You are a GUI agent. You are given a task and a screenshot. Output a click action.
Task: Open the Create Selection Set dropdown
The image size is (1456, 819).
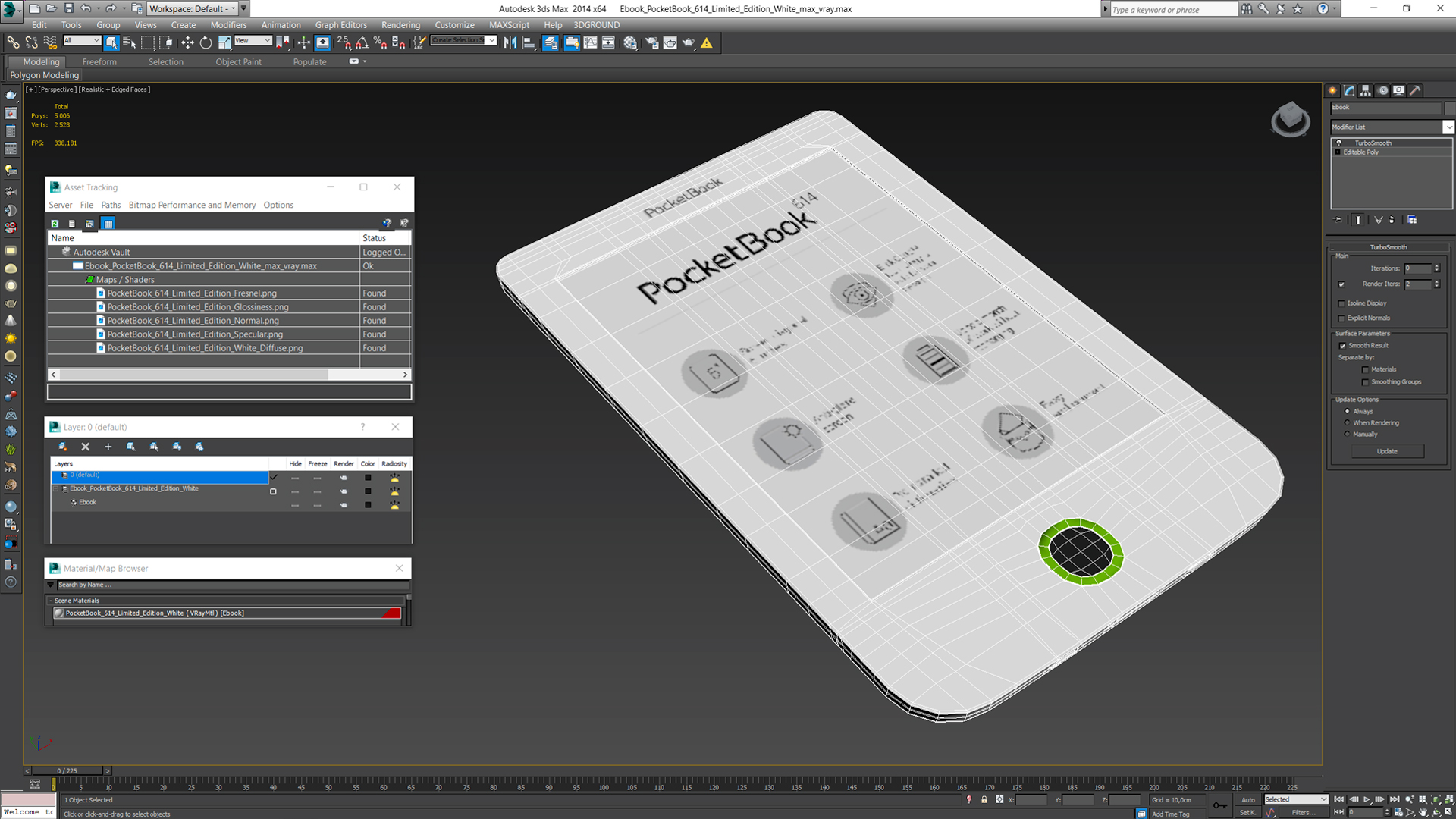[x=463, y=41]
